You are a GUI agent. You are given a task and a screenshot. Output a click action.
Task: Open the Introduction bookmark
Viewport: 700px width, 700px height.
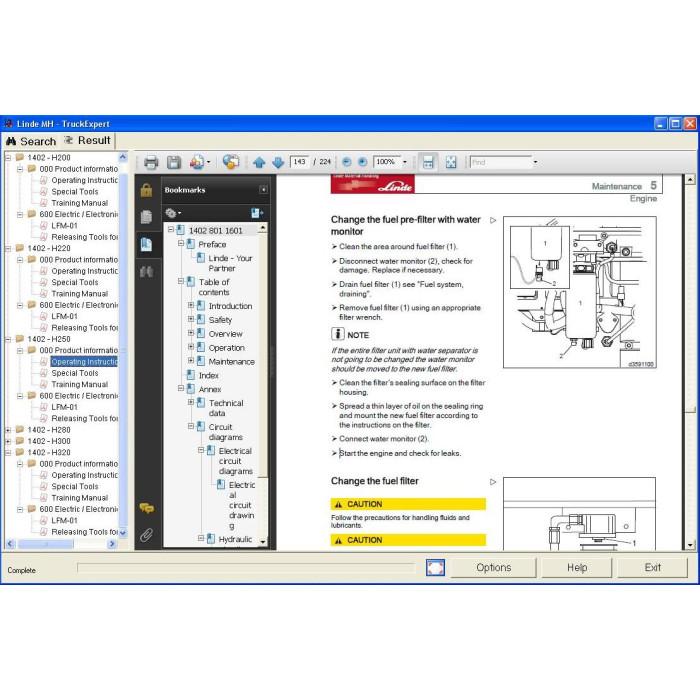pyautogui.click(x=230, y=306)
